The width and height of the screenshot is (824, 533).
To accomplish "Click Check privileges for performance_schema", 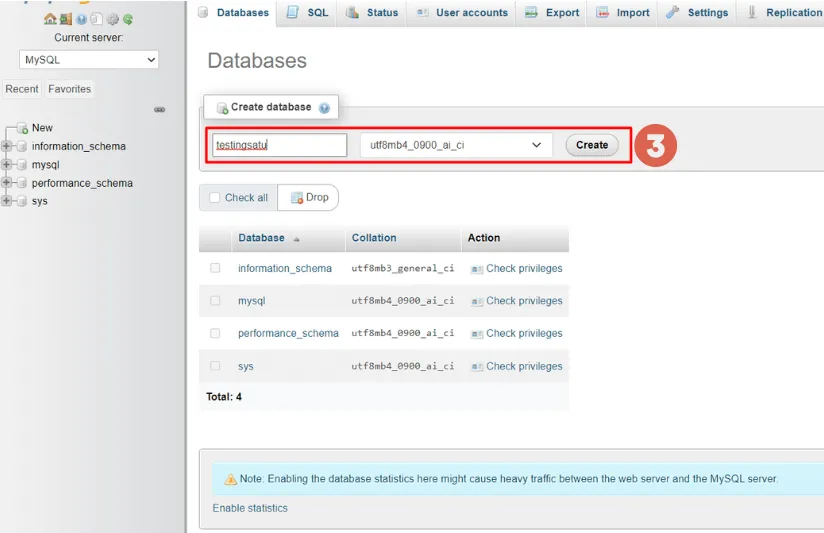I will click(x=524, y=334).
